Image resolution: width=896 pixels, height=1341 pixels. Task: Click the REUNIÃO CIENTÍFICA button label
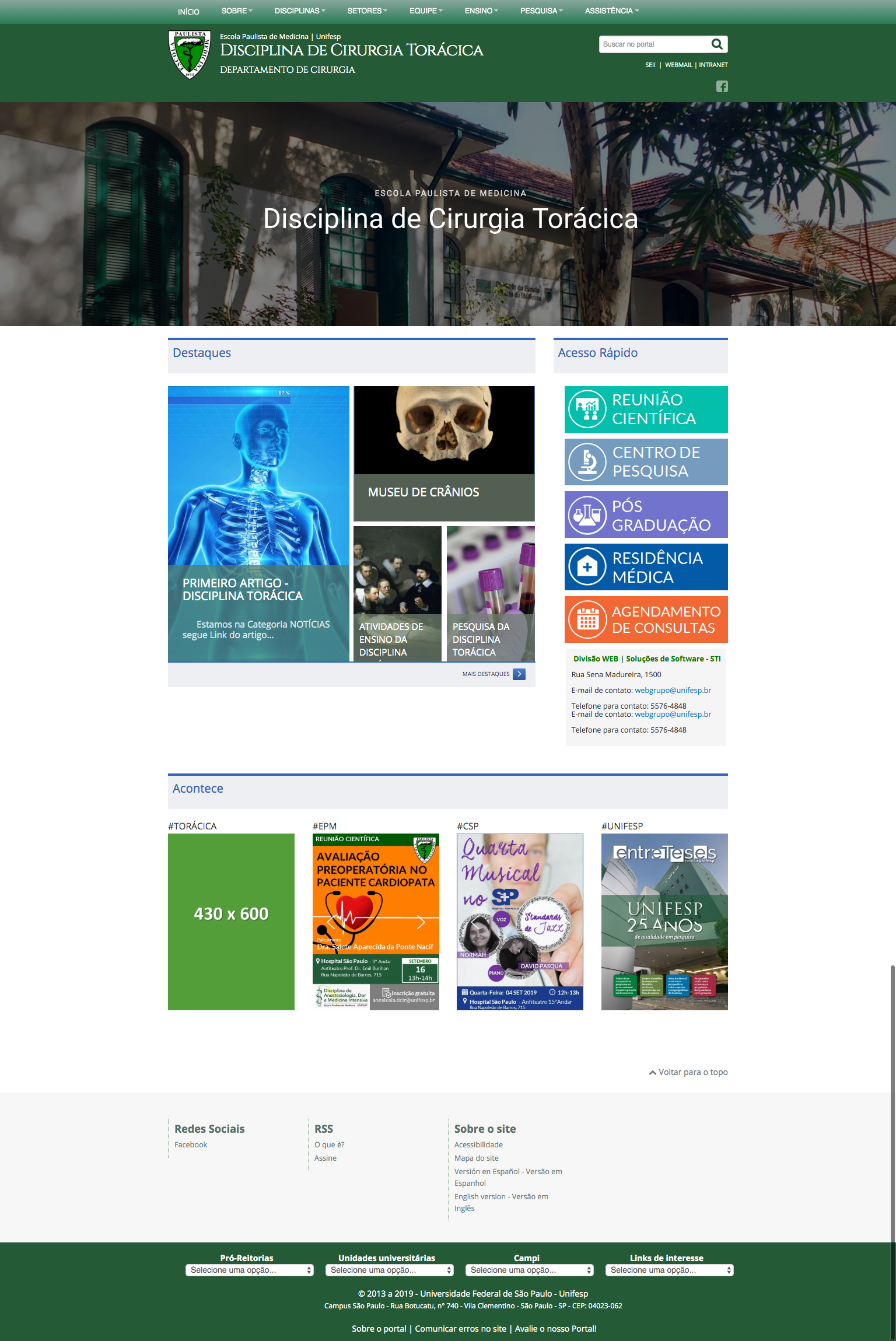pyautogui.click(x=653, y=409)
